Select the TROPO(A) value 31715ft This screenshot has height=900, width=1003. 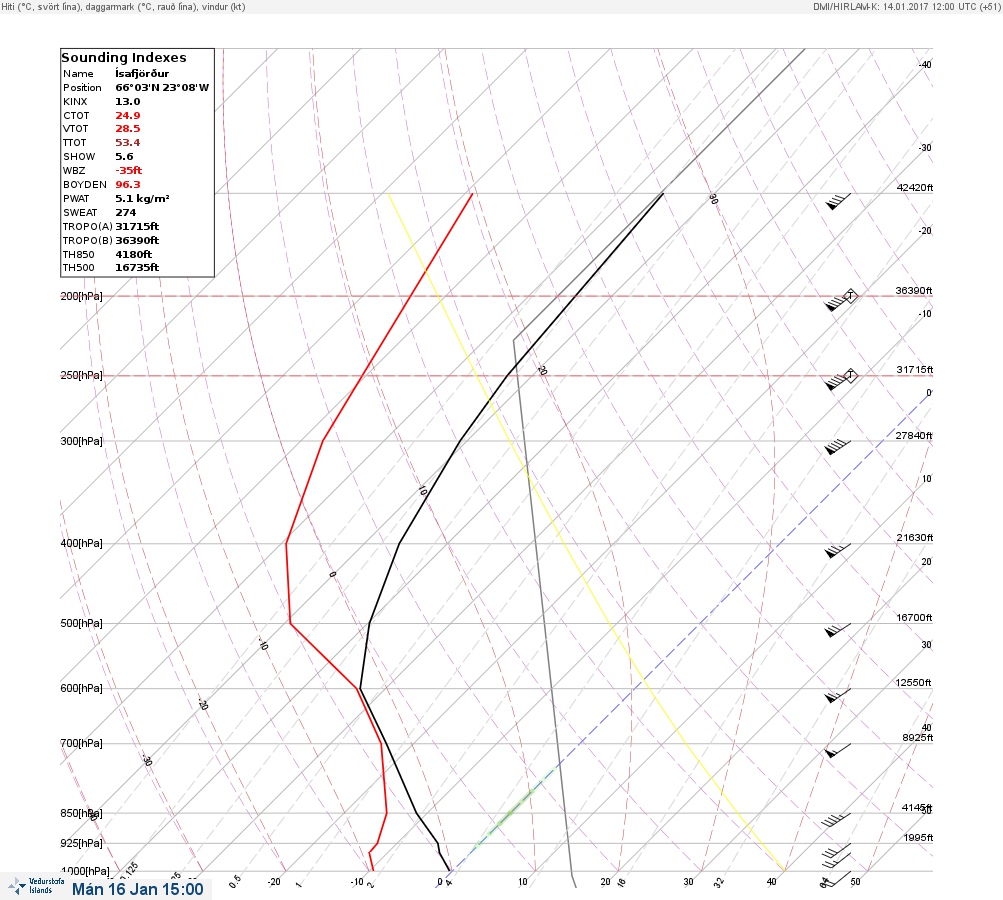click(x=137, y=226)
